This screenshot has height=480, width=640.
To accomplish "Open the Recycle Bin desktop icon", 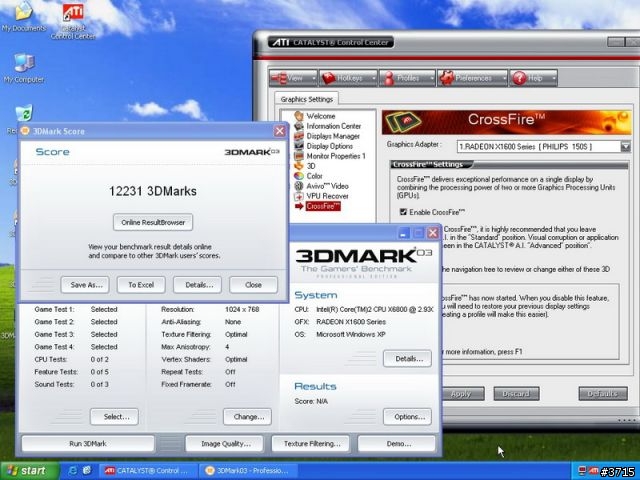I will click(24, 114).
